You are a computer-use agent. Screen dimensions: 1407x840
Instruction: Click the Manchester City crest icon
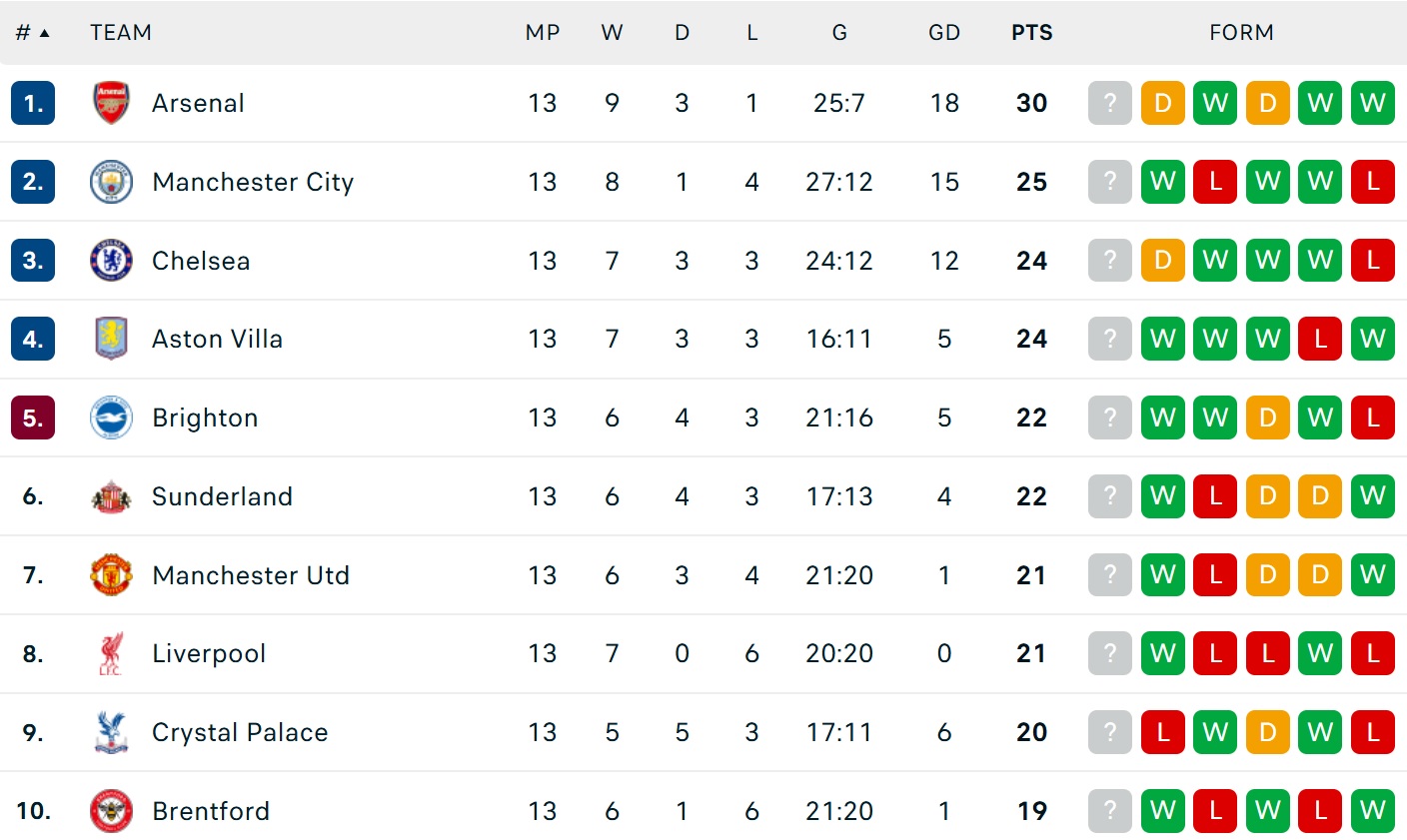click(x=111, y=182)
